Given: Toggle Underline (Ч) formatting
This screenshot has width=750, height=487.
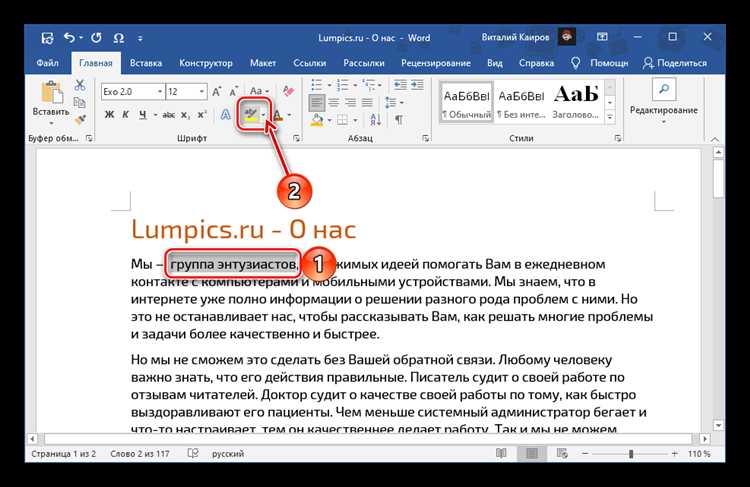Looking at the screenshot, I should [x=143, y=115].
